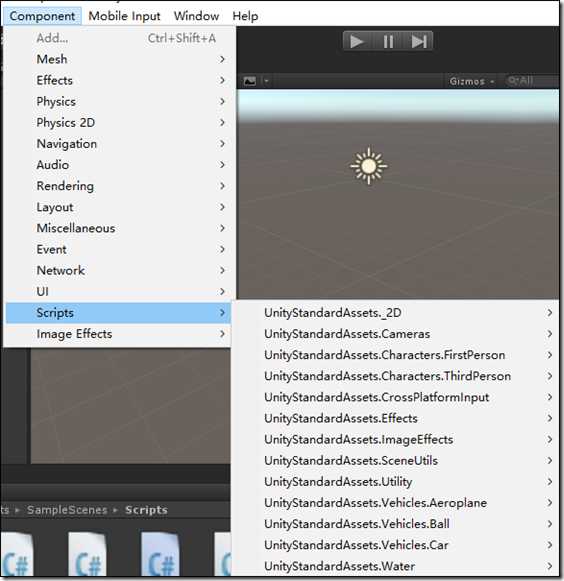564x581 pixels.
Task: Open the Gizmos dropdown
Action: (x=472, y=81)
